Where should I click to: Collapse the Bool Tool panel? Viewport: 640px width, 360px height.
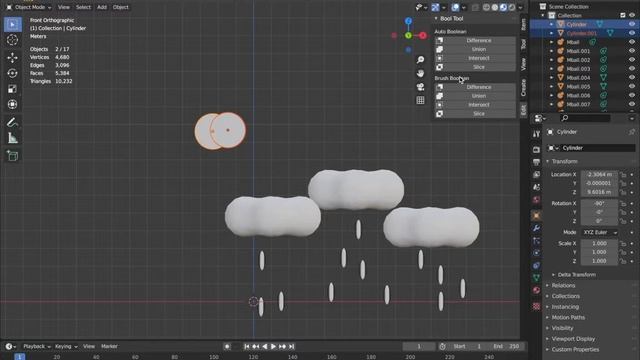coord(436,19)
